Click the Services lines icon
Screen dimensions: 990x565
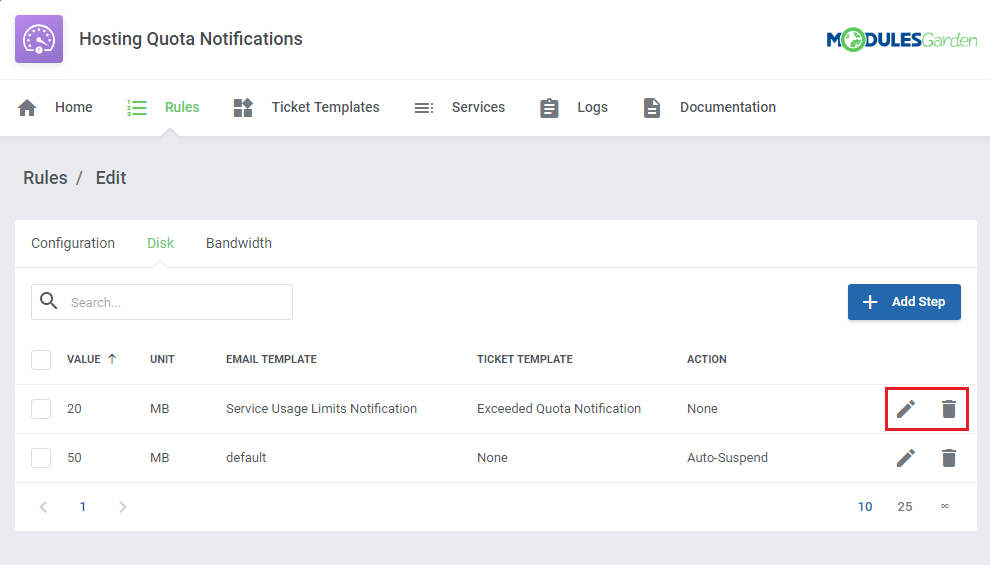point(424,108)
